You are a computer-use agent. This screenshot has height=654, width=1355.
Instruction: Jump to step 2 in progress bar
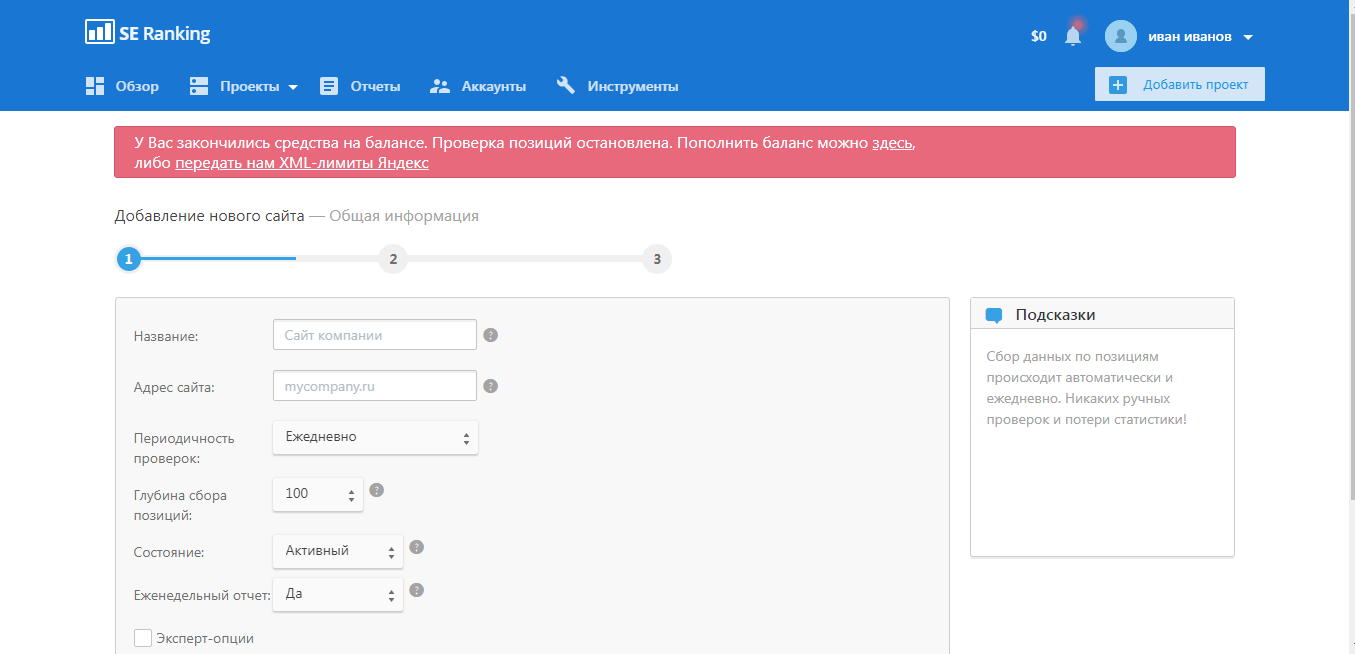coord(393,259)
